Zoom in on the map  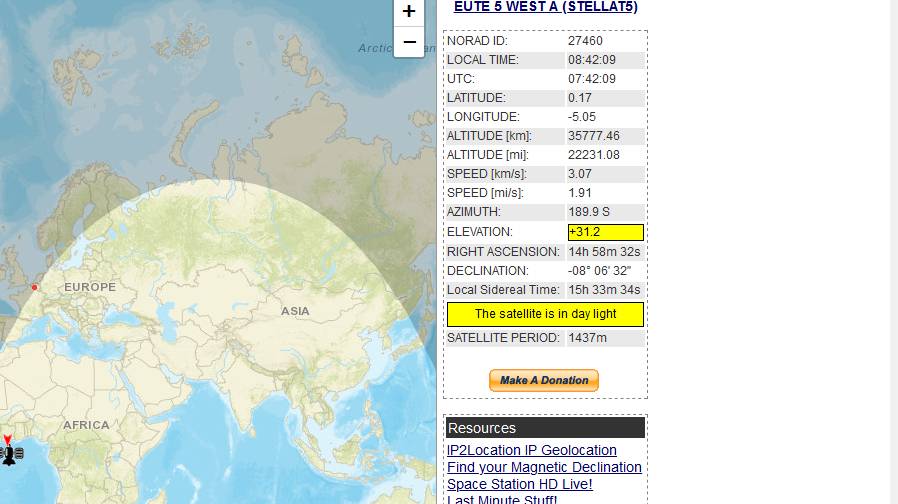[409, 12]
